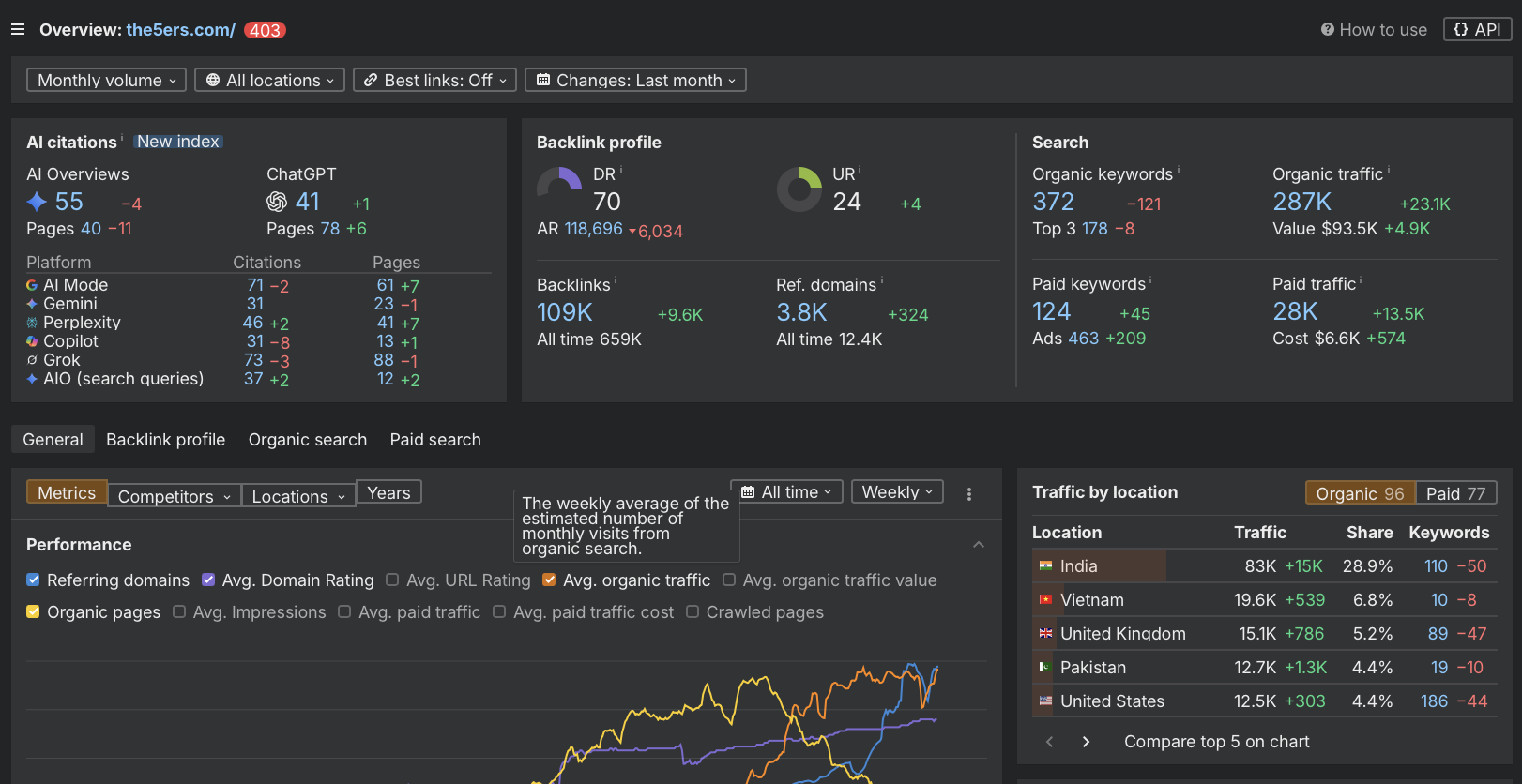Click the Google AI Mode platform icon
The height and width of the screenshot is (784, 1522).
click(x=32, y=285)
